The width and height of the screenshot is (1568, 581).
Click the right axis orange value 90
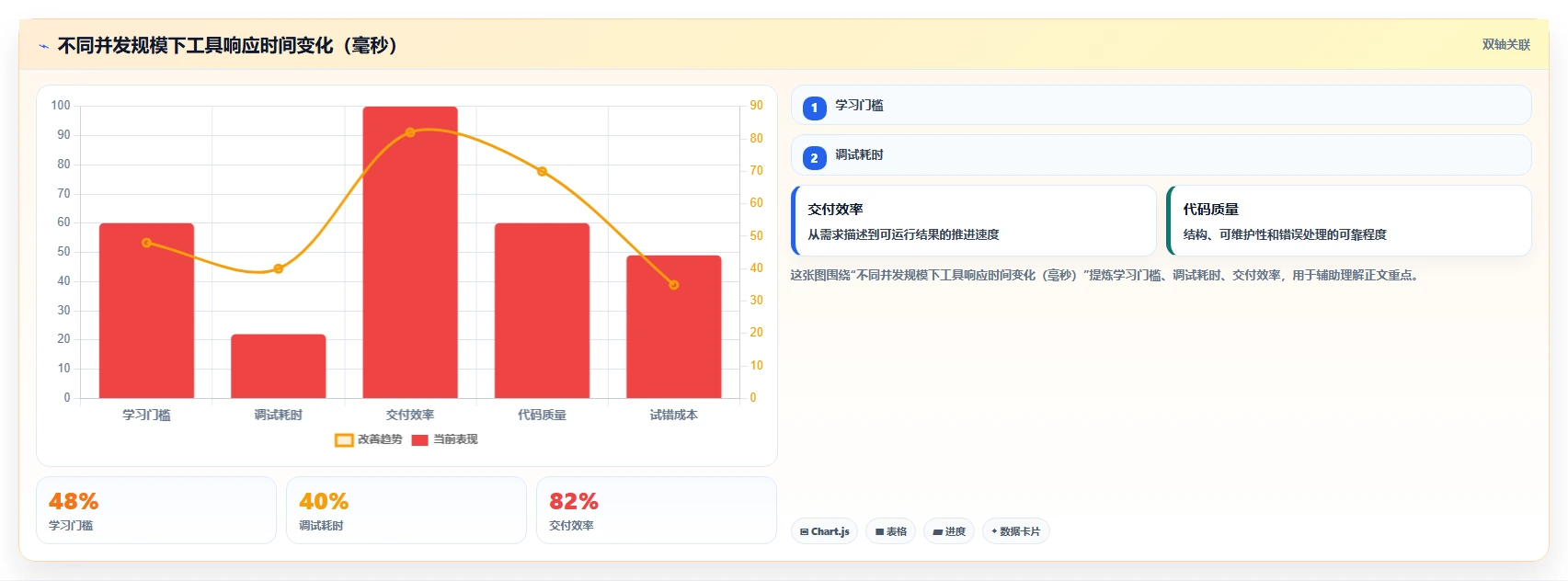click(756, 106)
